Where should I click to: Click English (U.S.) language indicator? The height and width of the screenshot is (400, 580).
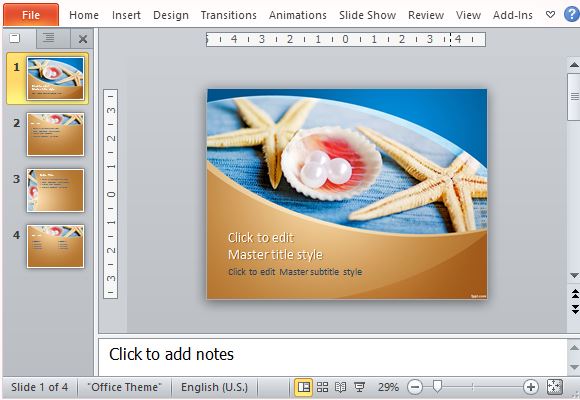click(215, 387)
